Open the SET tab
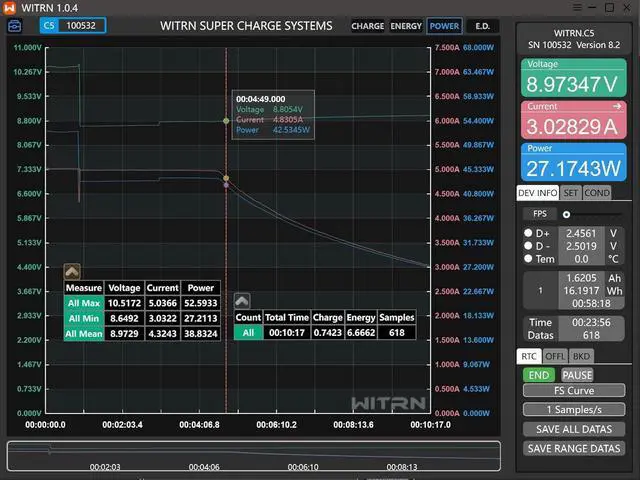Viewport: 640px width, 480px height. coord(570,193)
